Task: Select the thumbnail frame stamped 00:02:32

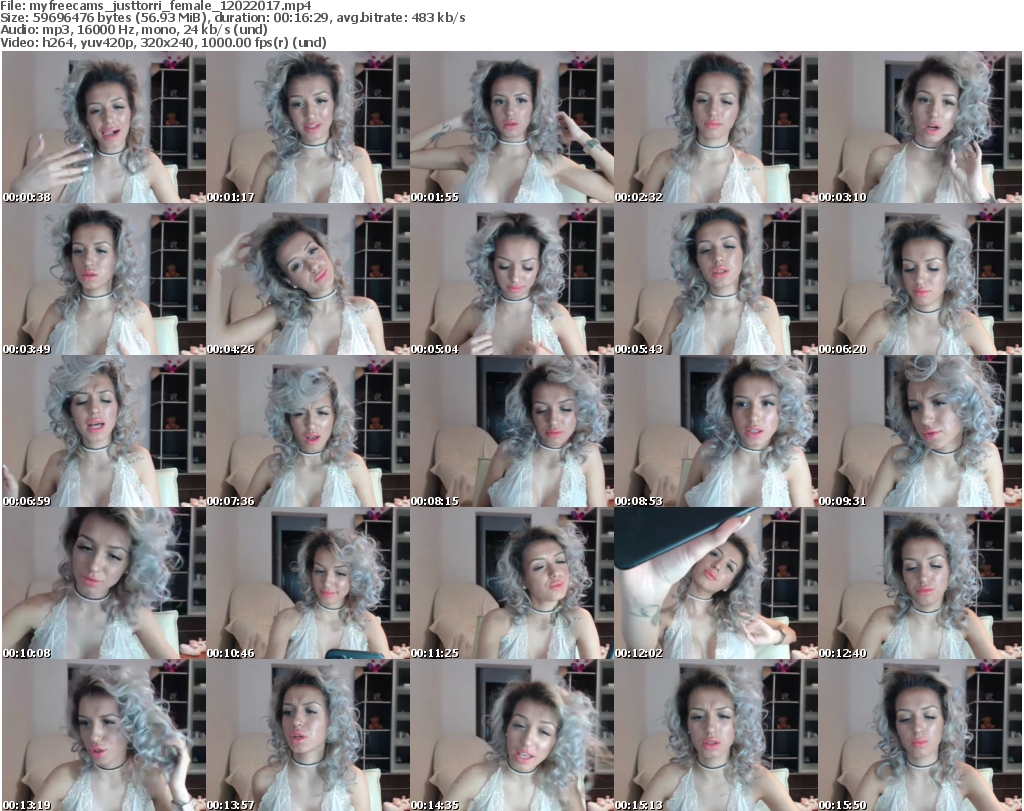Action: click(x=716, y=127)
